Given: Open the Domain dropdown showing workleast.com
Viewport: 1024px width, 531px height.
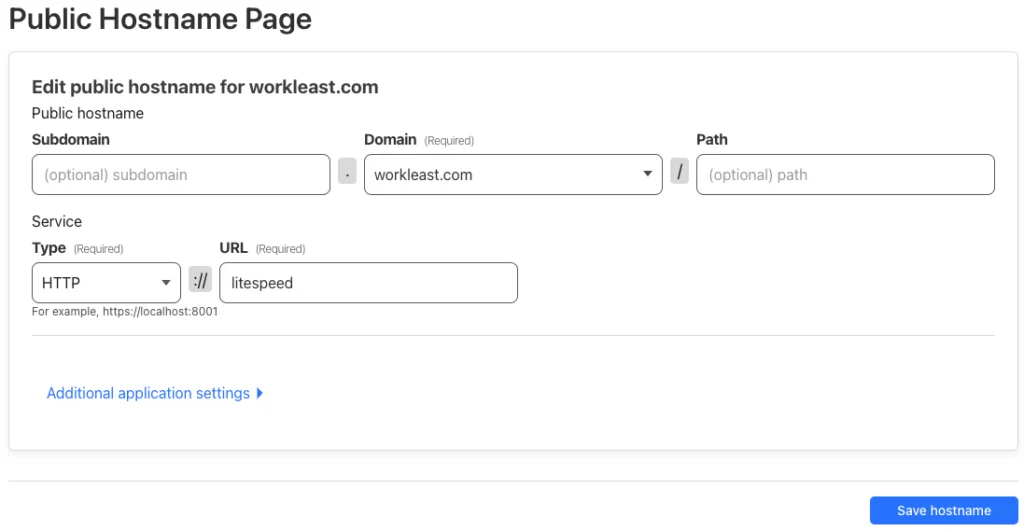Looking at the screenshot, I should tap(513, 174).
